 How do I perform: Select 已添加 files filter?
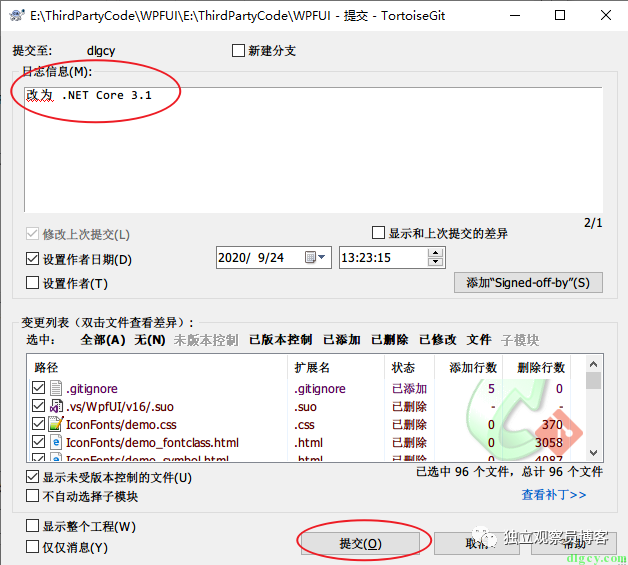(342, 340)
